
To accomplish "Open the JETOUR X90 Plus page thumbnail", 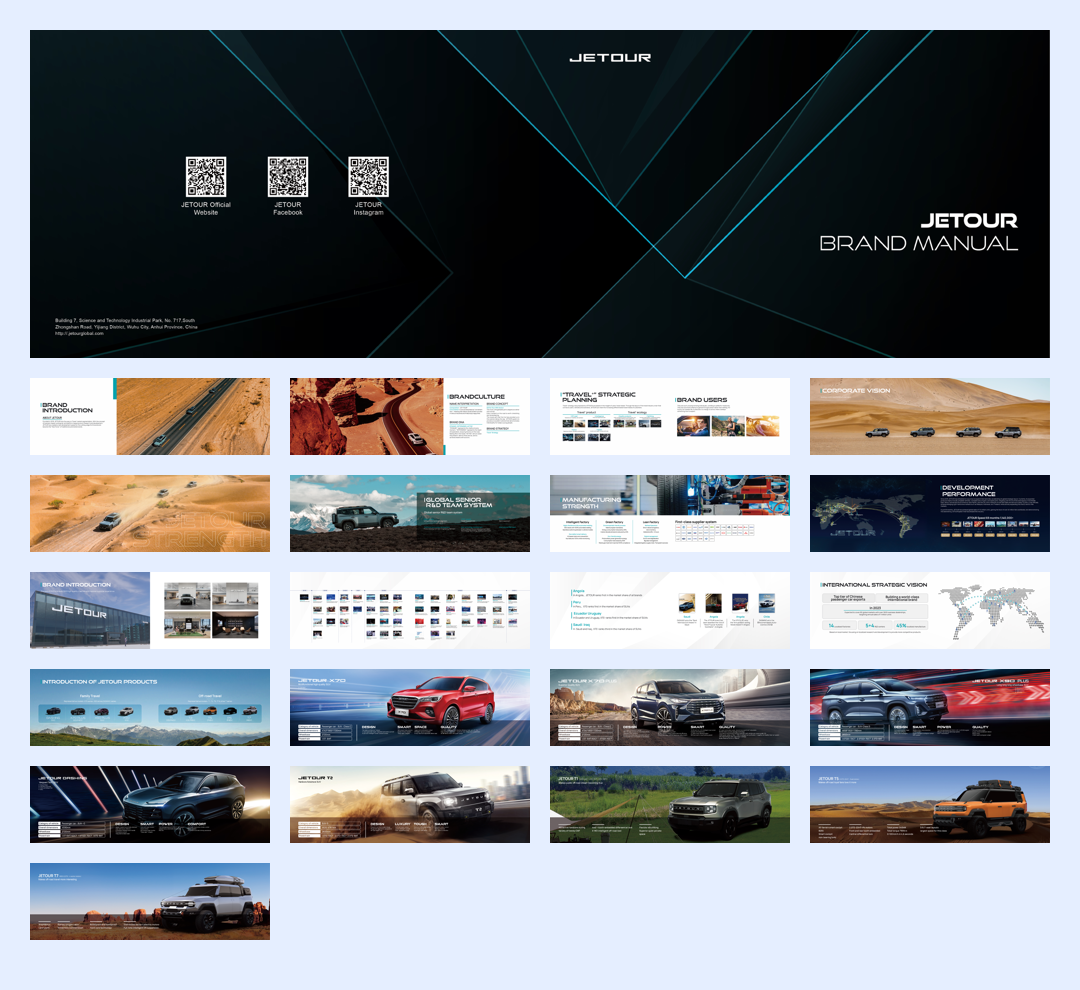I will pos(930,707).
